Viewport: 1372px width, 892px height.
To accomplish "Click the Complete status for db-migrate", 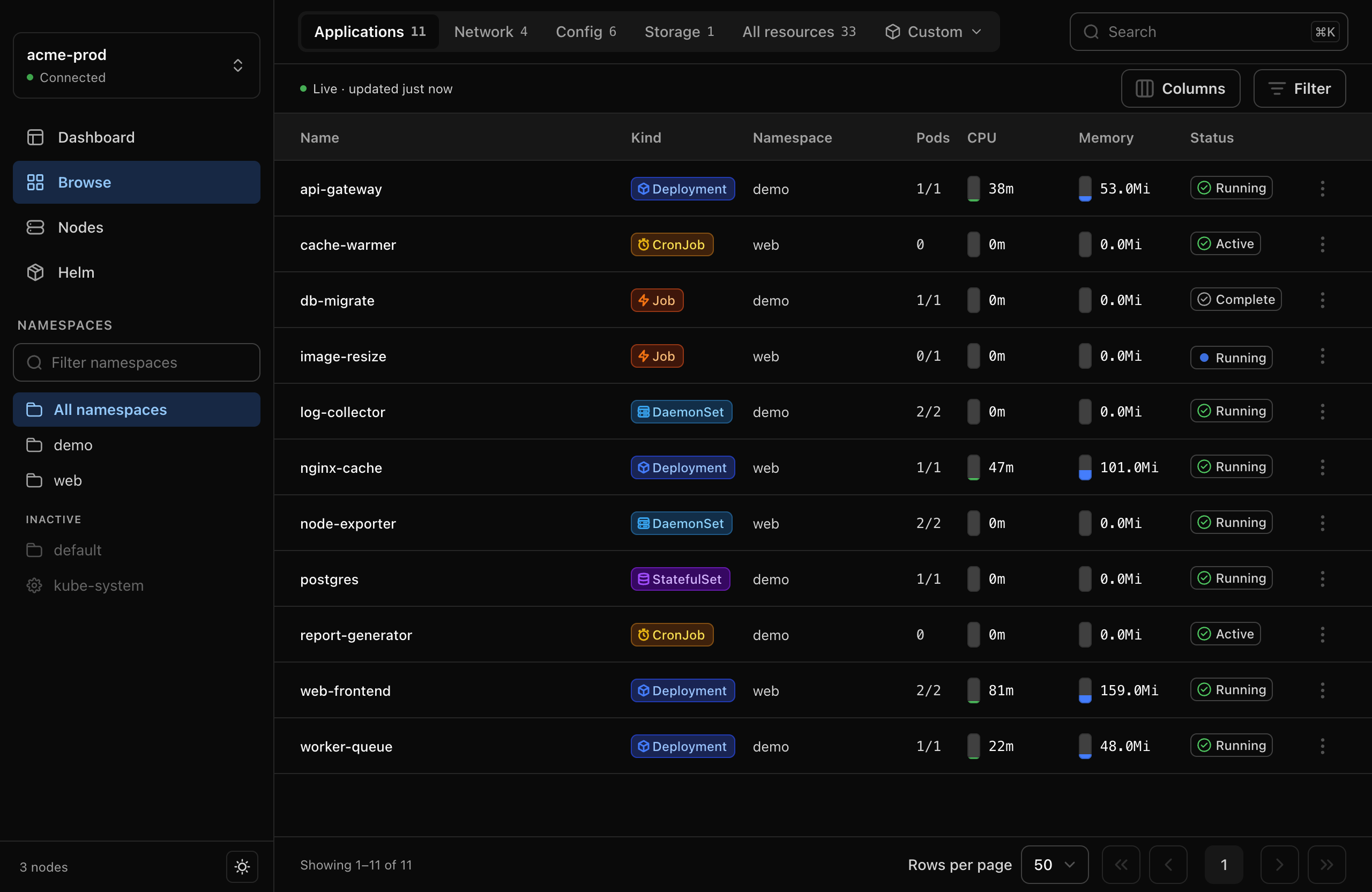I will click(x=1235, y=299).
